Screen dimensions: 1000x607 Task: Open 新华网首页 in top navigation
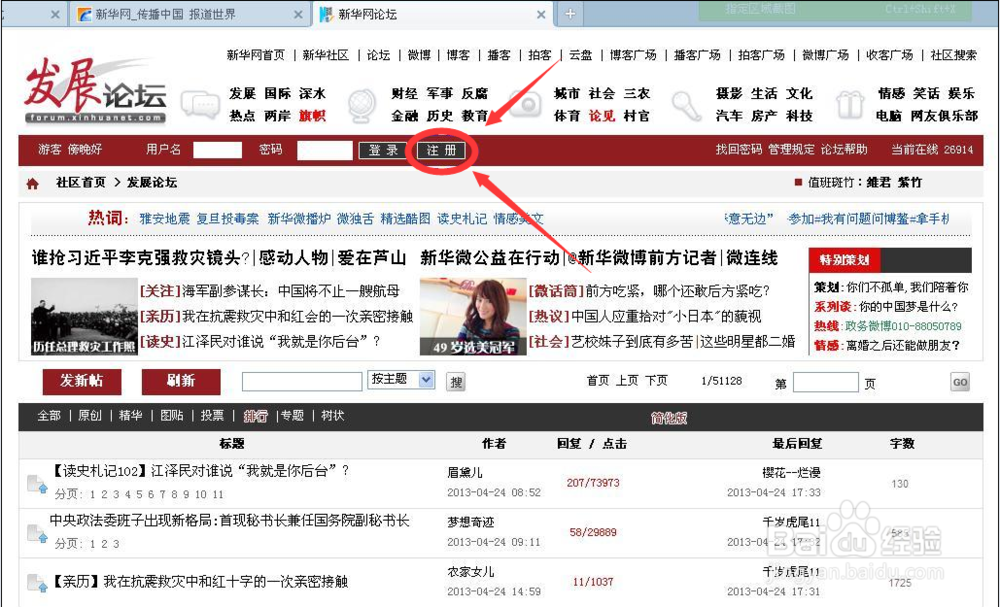(256, 55)
